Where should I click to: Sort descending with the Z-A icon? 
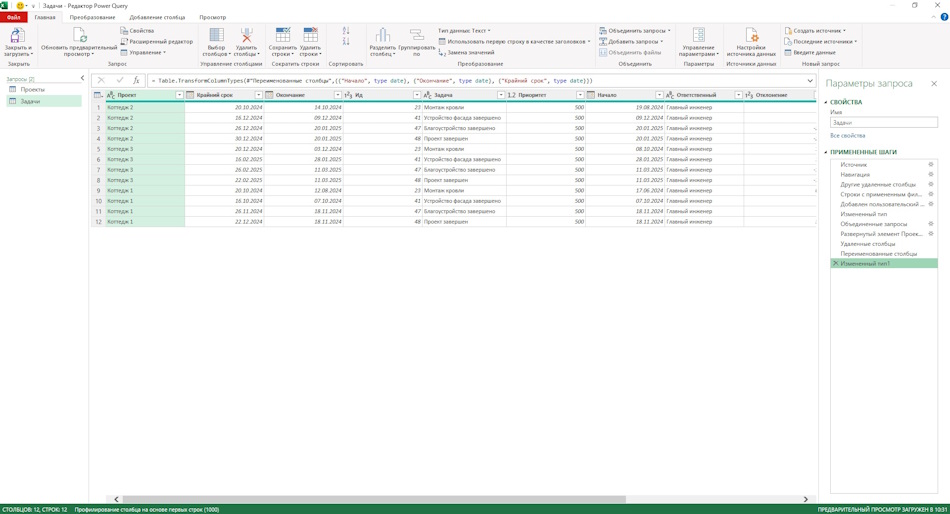click(346, 41)
